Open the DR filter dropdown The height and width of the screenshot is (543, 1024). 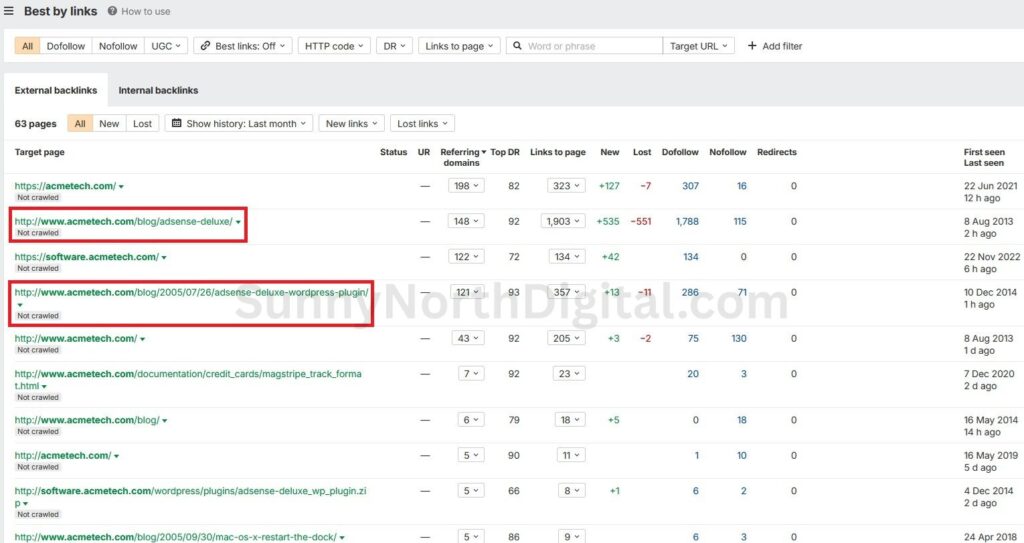394,46
